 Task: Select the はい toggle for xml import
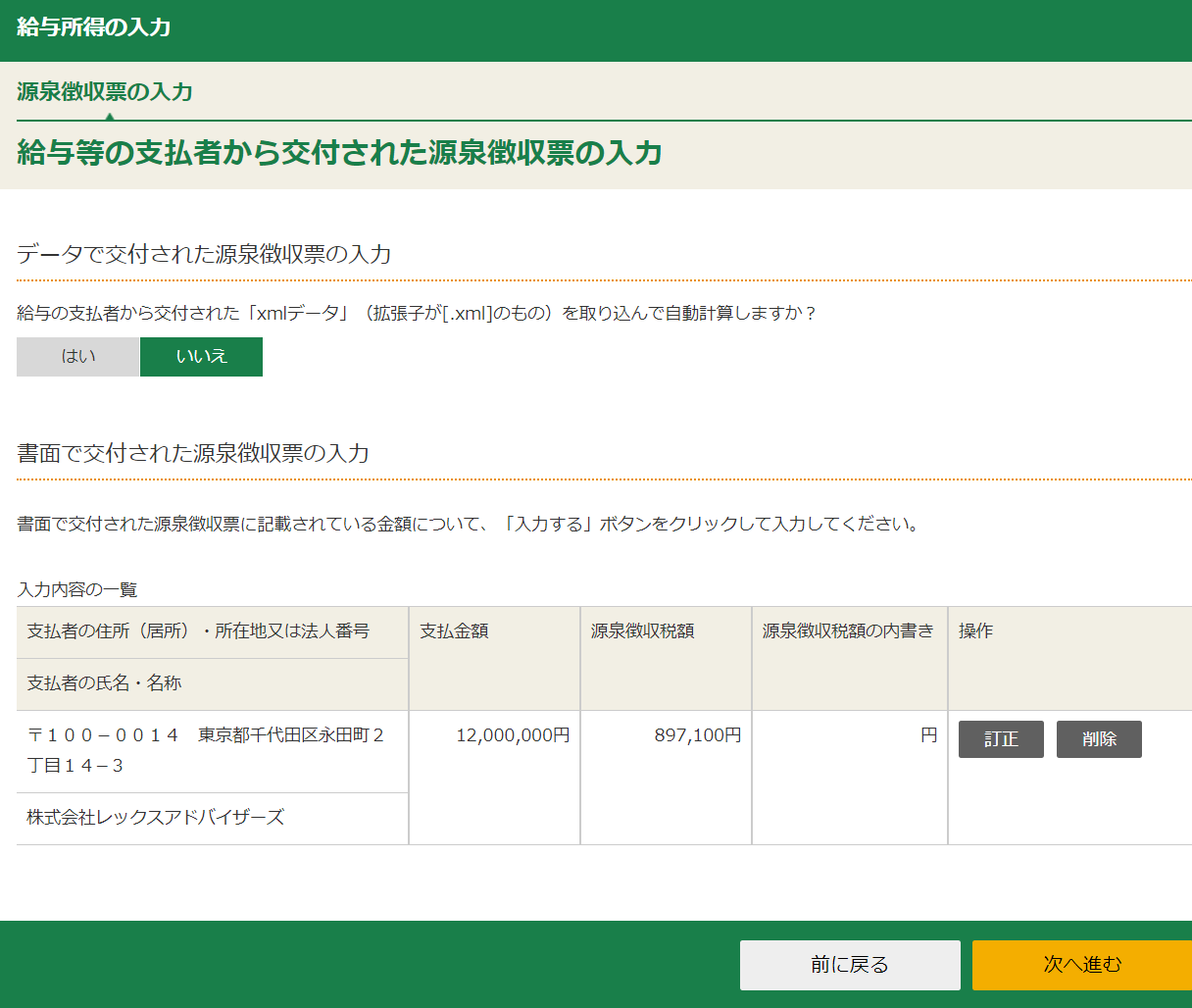coord(77,357)
